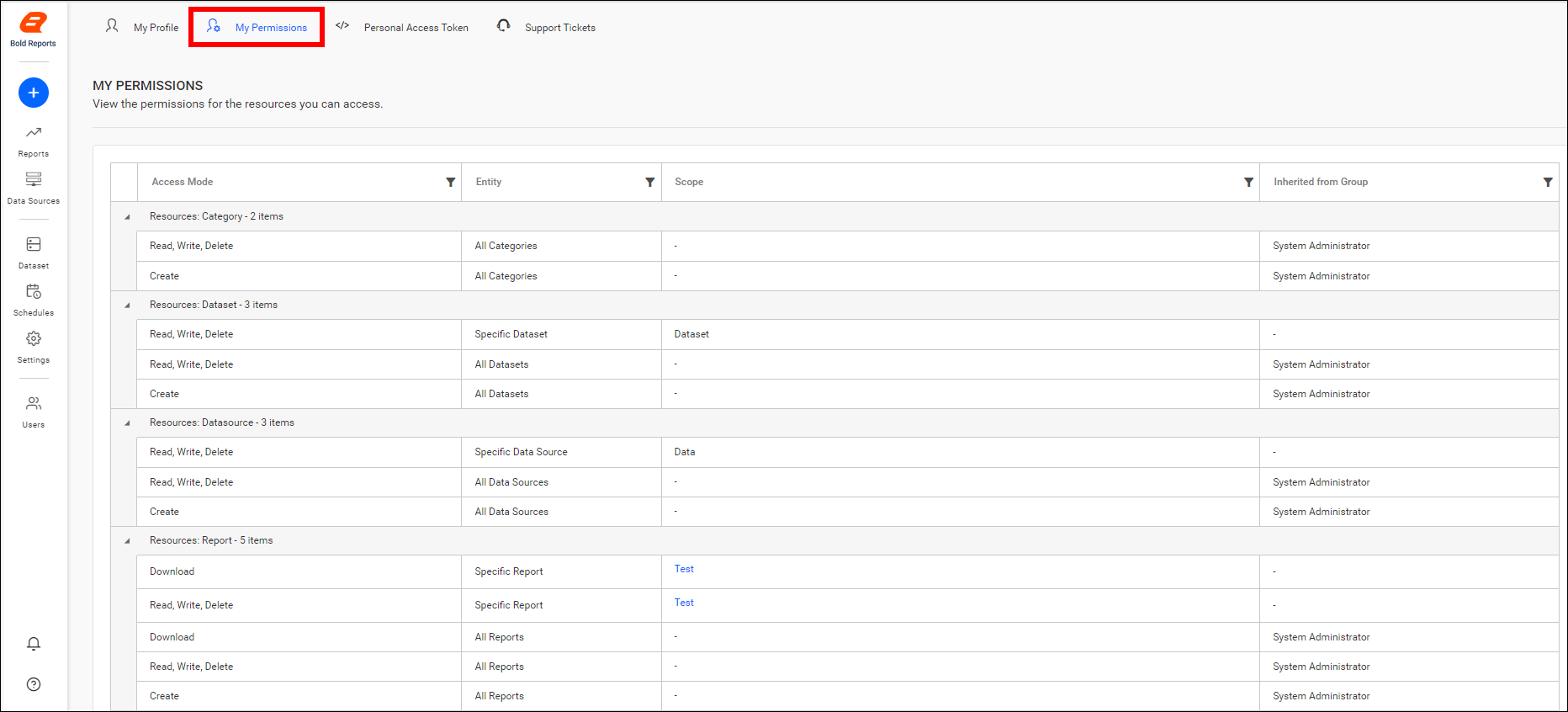Click the My Permissions user-gear icon
This screenshot has width=1568, height=712.
214,26
